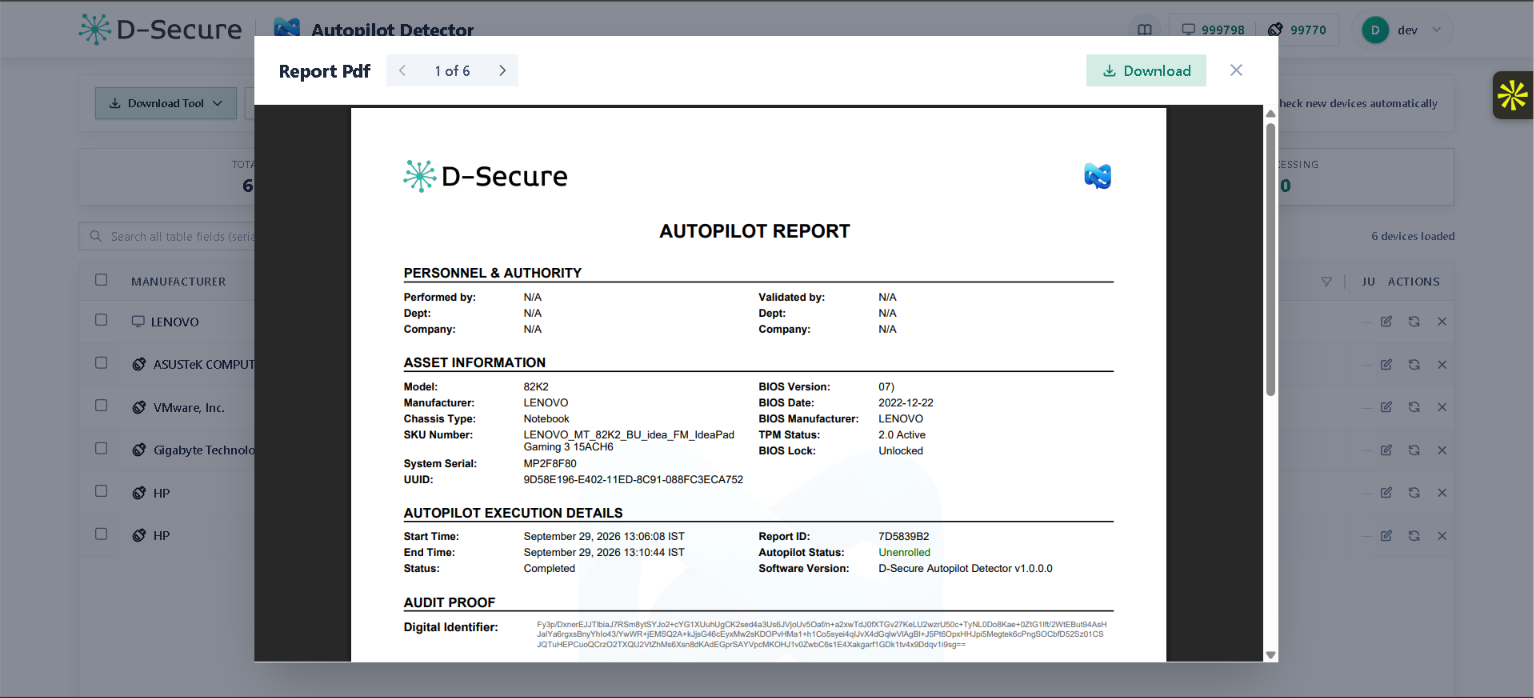Click the ACTIONS column header

1413,282
